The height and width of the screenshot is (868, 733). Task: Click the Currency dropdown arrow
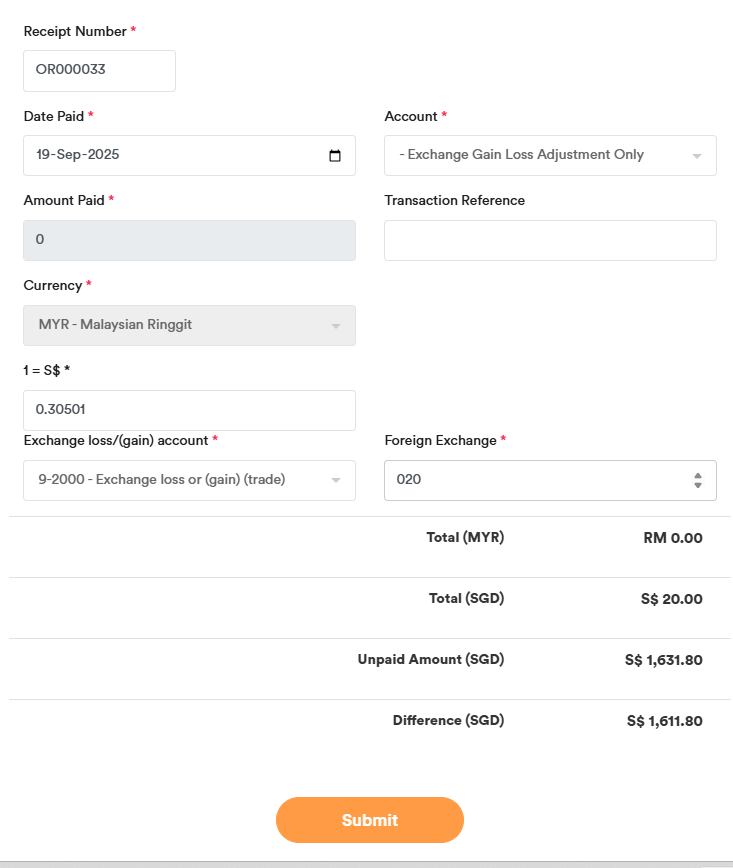click(336, 326)
